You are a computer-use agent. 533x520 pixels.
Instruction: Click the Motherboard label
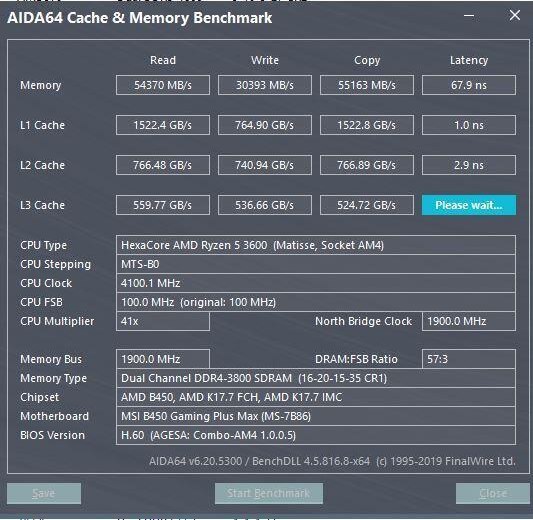(x=54, y=416)
